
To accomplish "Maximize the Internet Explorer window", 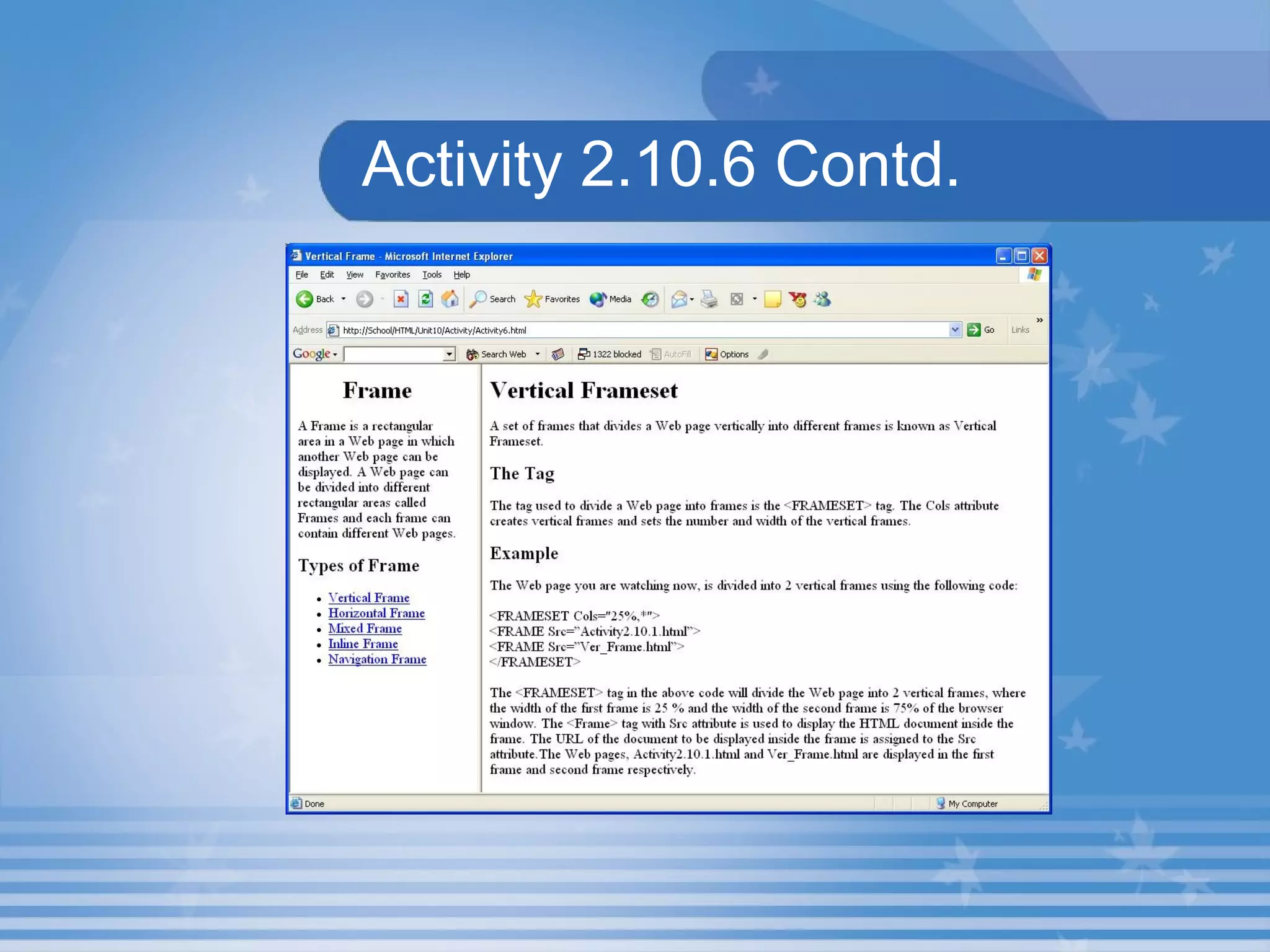I will pos(1021,255).
